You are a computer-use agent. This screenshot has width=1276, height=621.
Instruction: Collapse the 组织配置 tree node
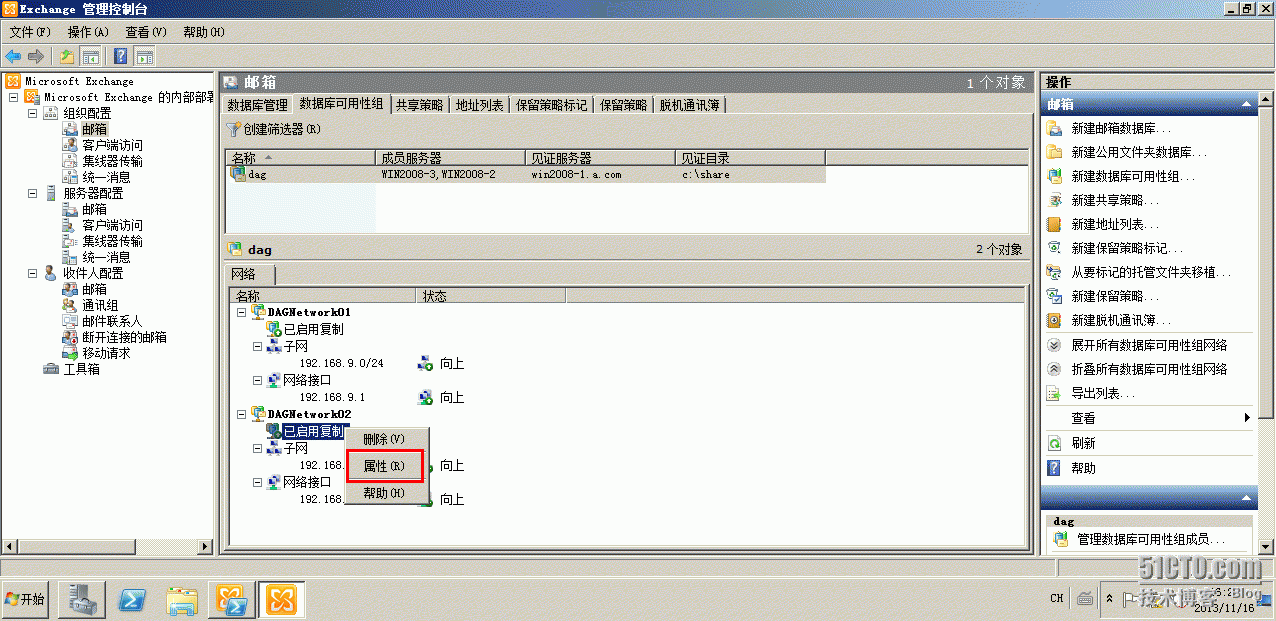[32, 113]
